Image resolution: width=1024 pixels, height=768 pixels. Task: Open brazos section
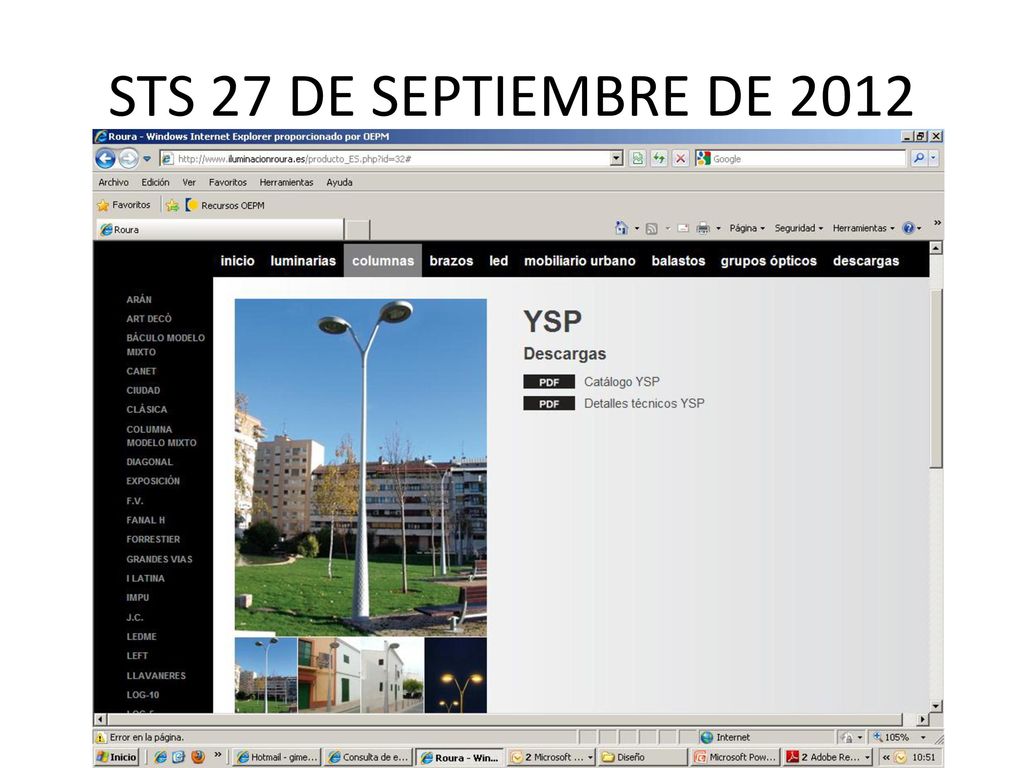coord(451,261)
